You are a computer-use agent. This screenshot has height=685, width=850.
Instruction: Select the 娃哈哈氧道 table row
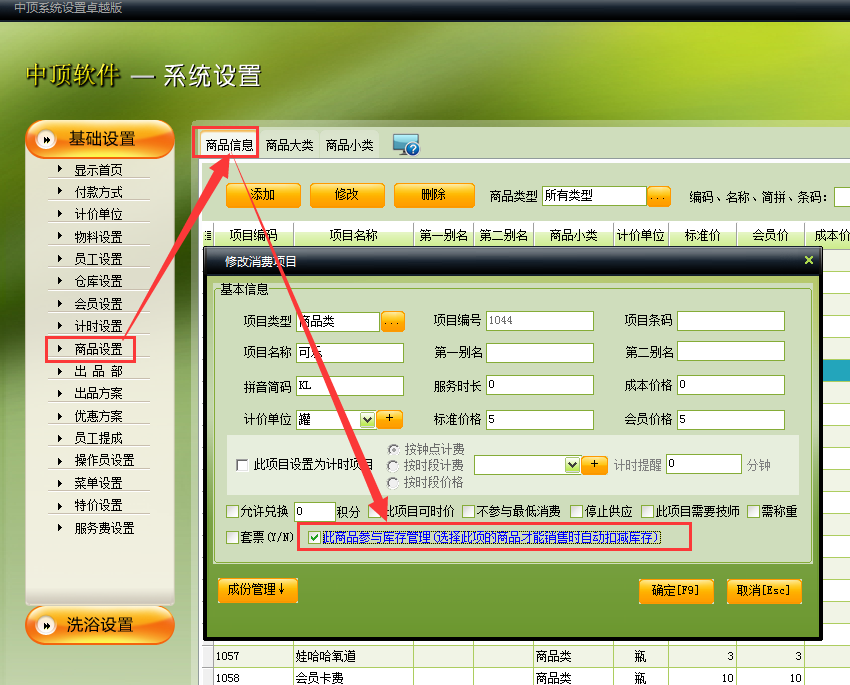click(x=526, y=656)
